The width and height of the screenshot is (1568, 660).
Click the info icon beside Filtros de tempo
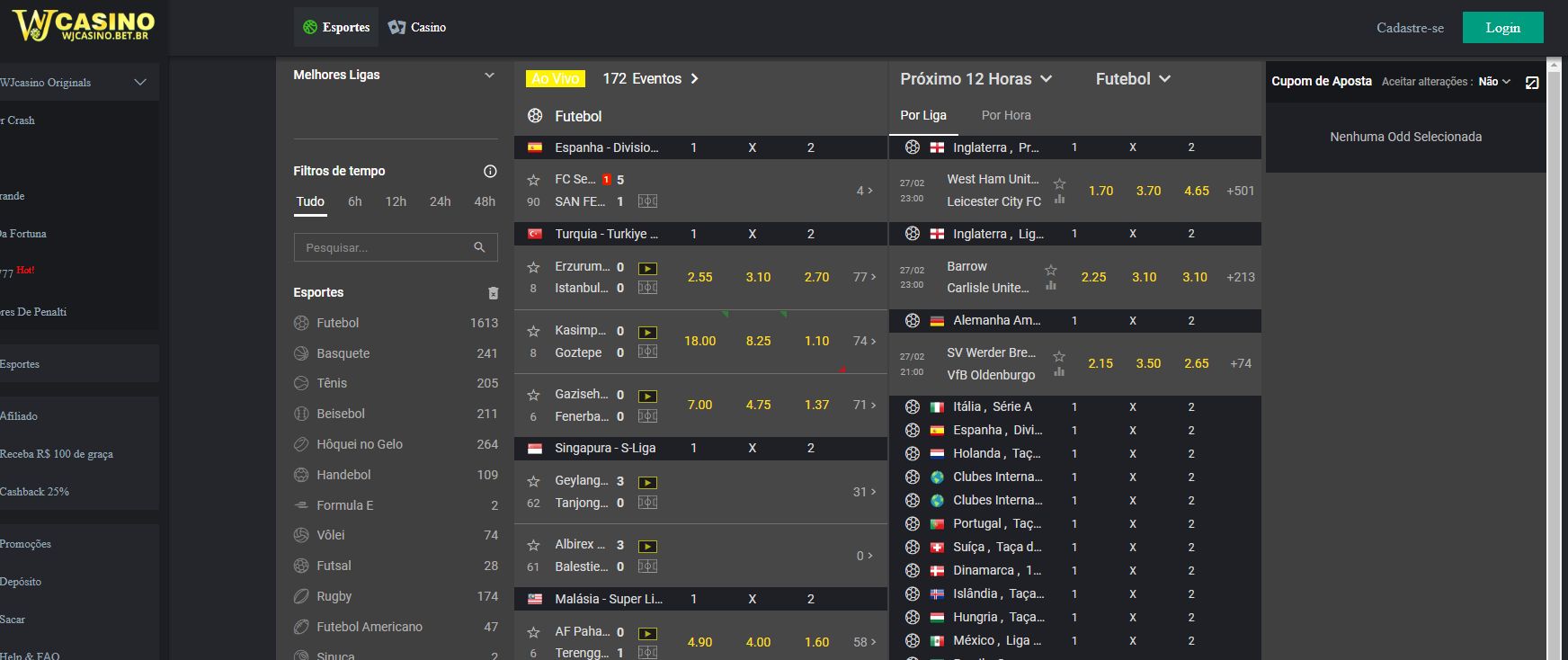490,171
